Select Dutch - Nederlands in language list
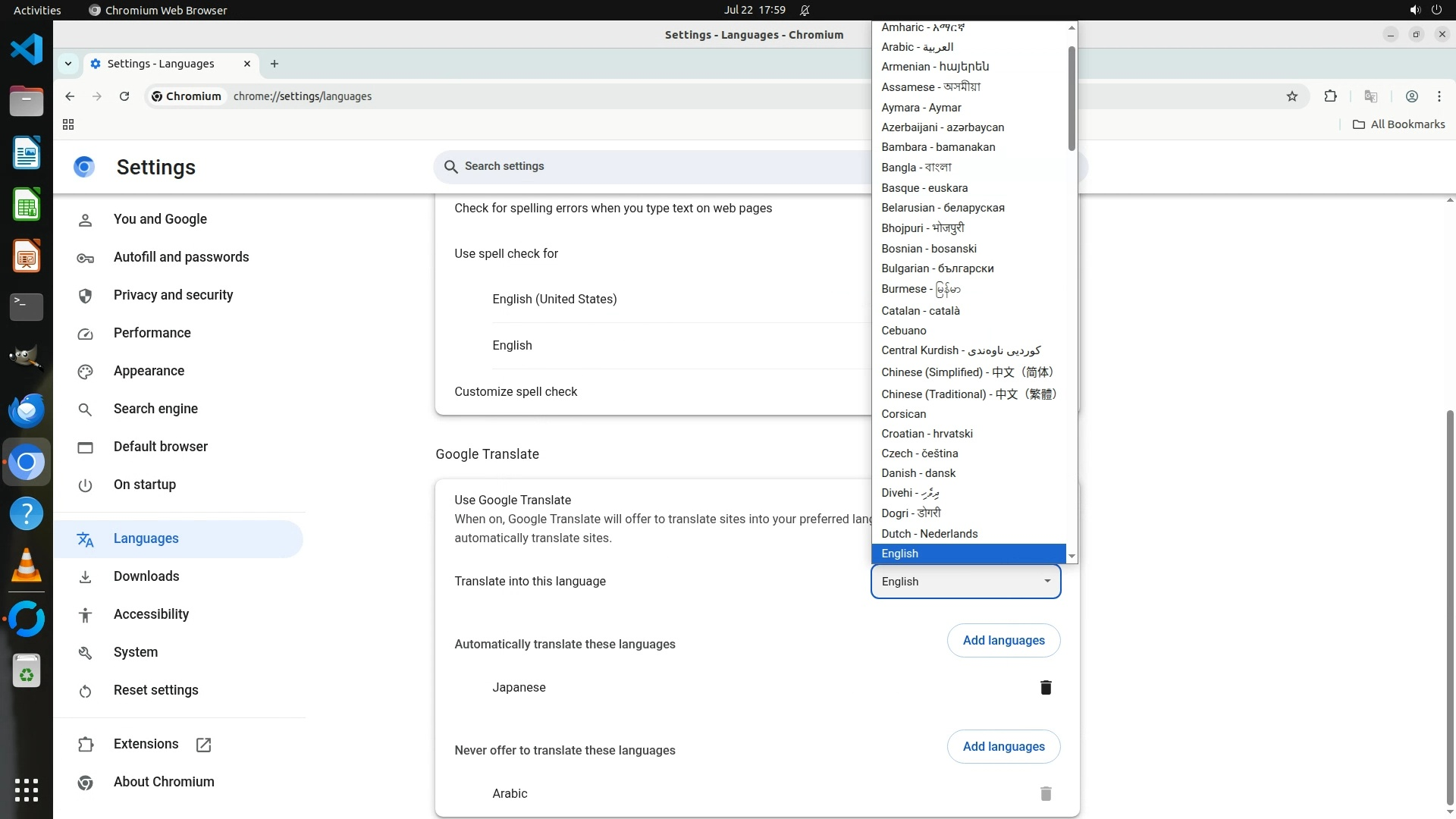The width and height of the screenshot is (1456, 819). tap(929, 534)
